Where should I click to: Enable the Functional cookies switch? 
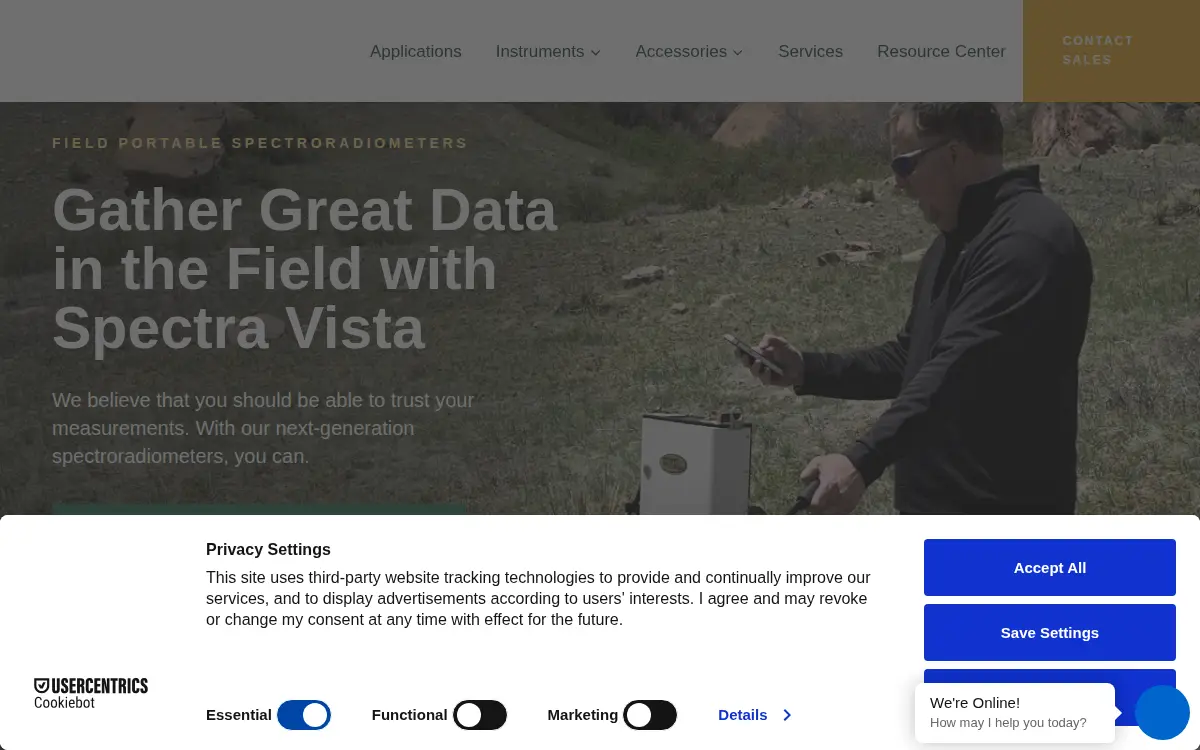(x=480, y=715)
